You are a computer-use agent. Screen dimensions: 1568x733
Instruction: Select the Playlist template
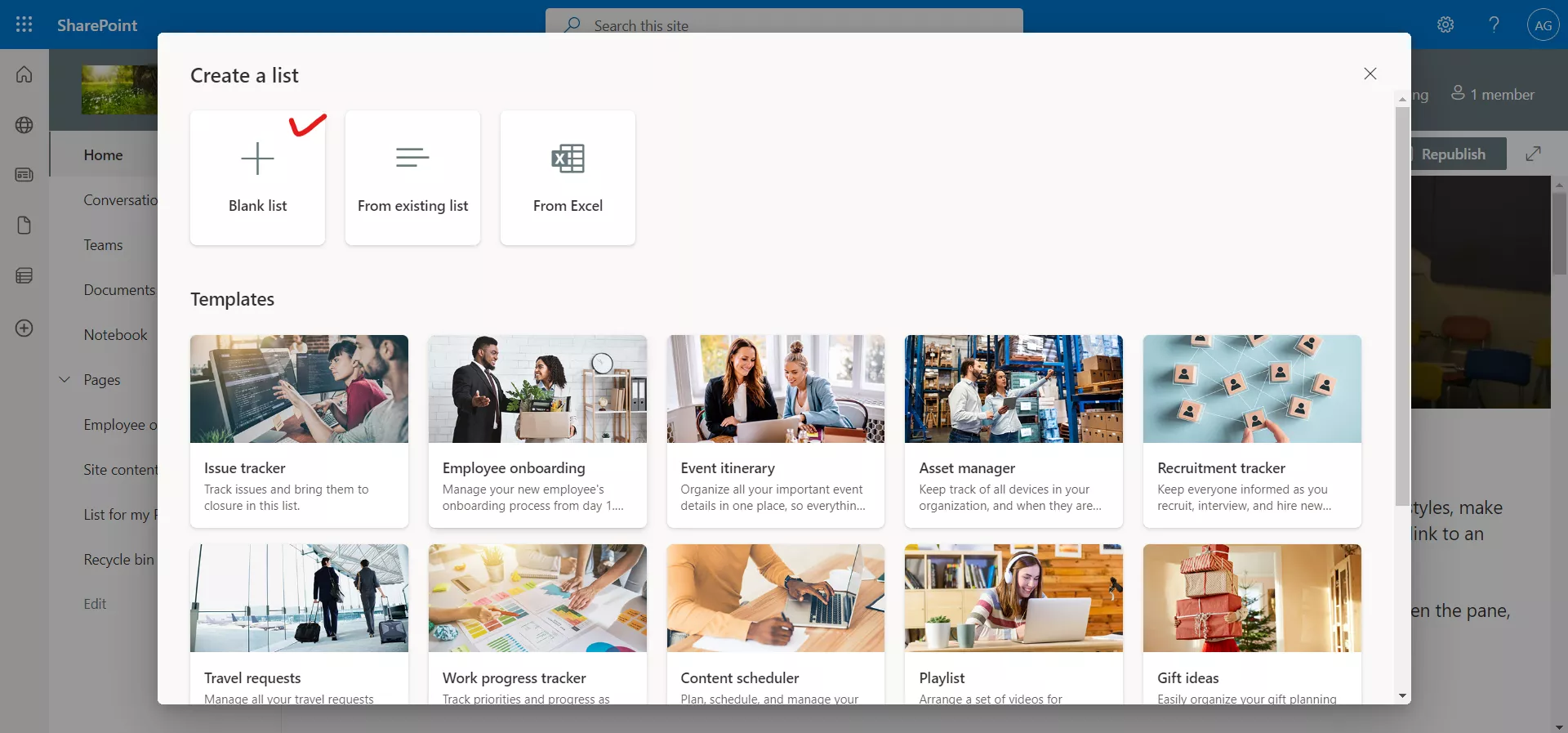click(x=1013, y=624)
